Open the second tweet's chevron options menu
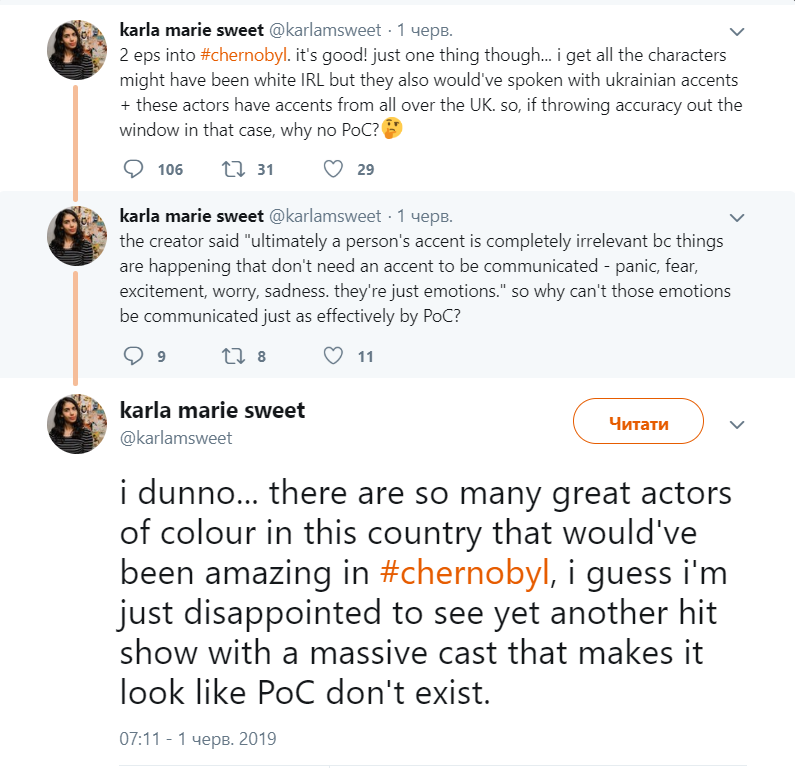This screenshot has height=768, width=795. pos(737,216)
